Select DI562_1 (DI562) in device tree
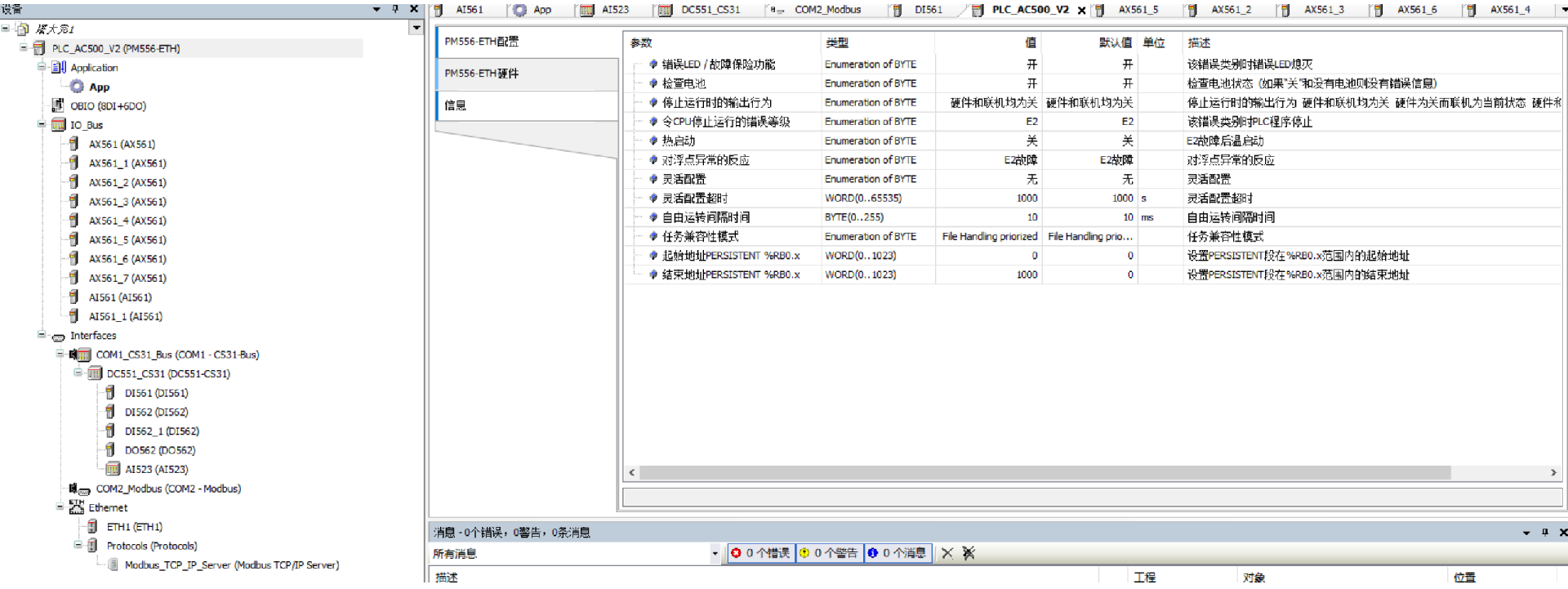Screen dimensions: 1568x589 tap(162, 431)
